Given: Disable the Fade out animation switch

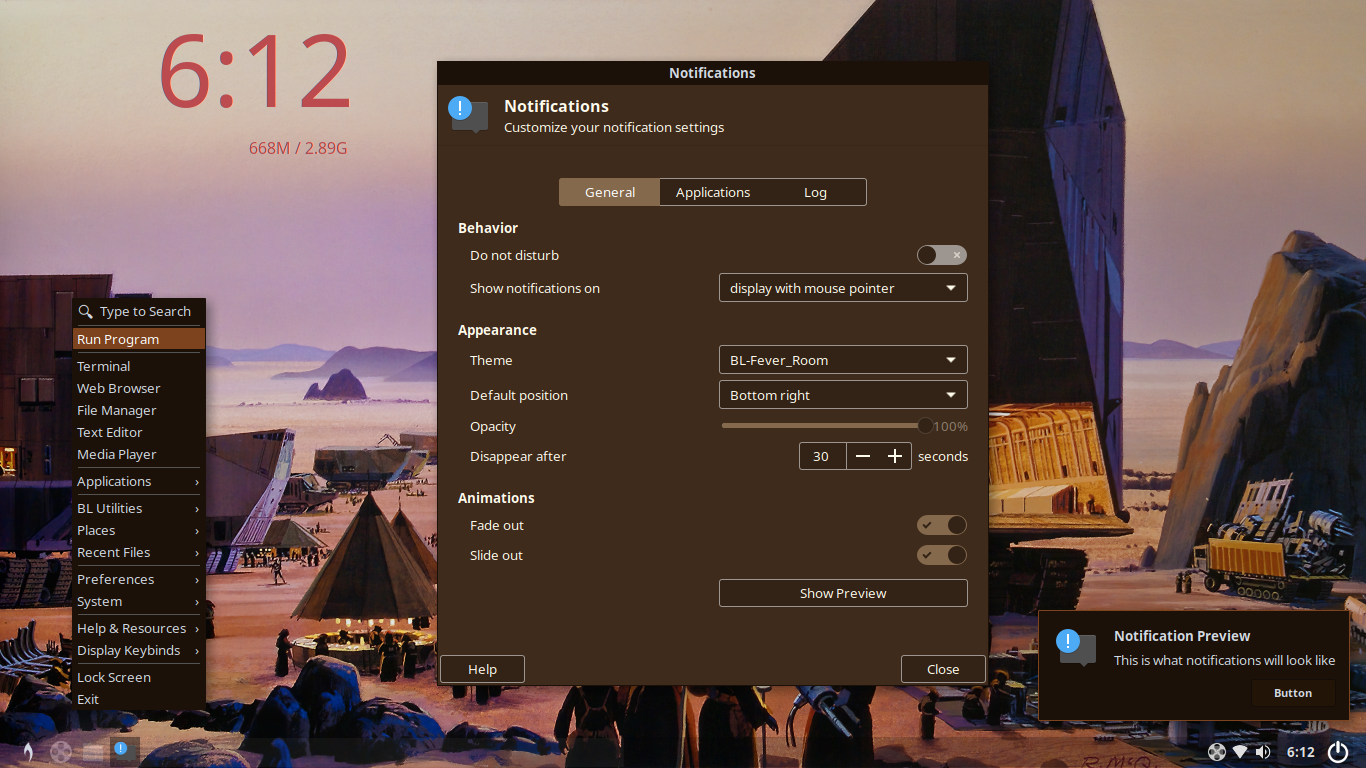Looking at the screenshot, I should pos(942,525).
